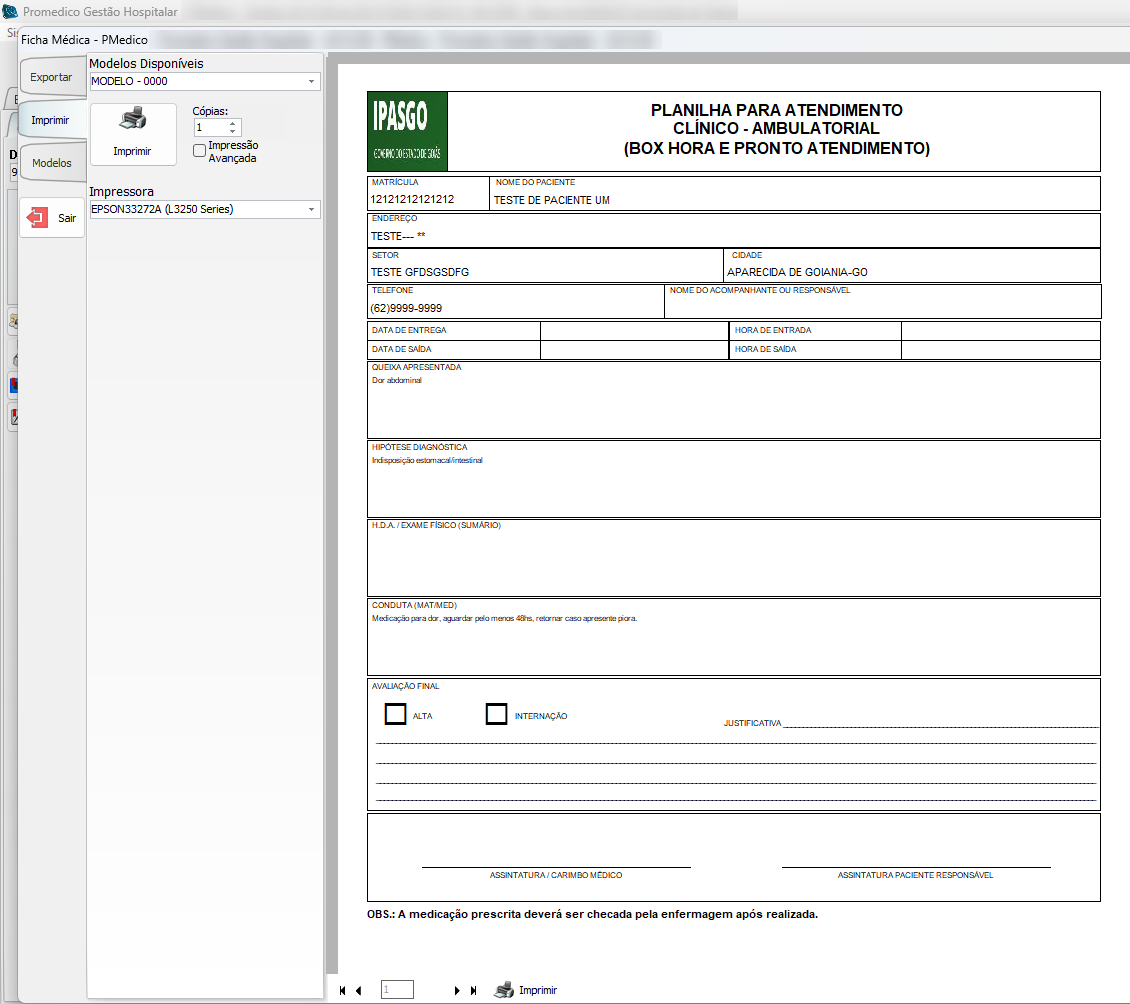Enable Impressão Avançada checkbox
This screenshot has height=1004, width=1130.
[x=200, y=151]
